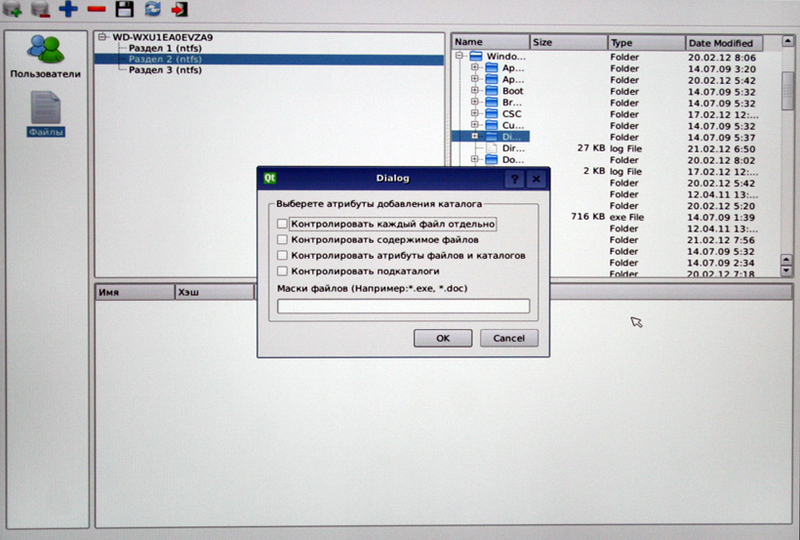Click the date 20.02.12 5:20
The height and width of the screenshot is (540, 800).
pos(721,206)
